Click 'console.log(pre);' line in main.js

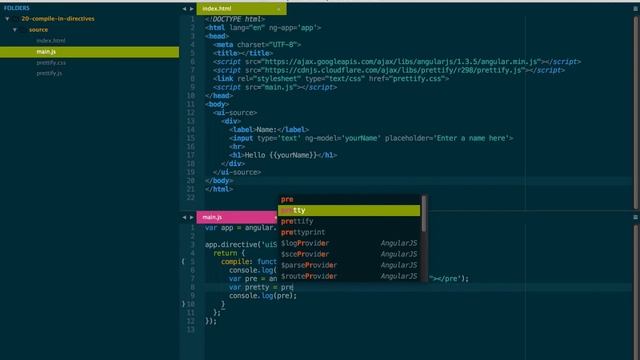click(x=263, y=296)
